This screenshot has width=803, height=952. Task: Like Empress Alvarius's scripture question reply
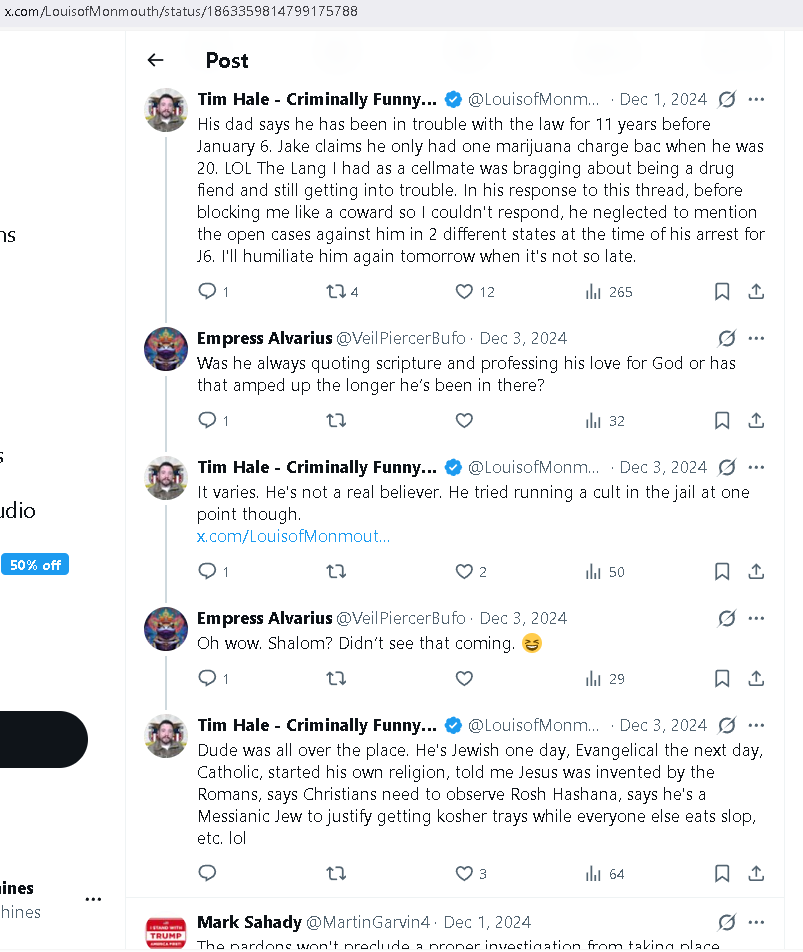(464, 421)
